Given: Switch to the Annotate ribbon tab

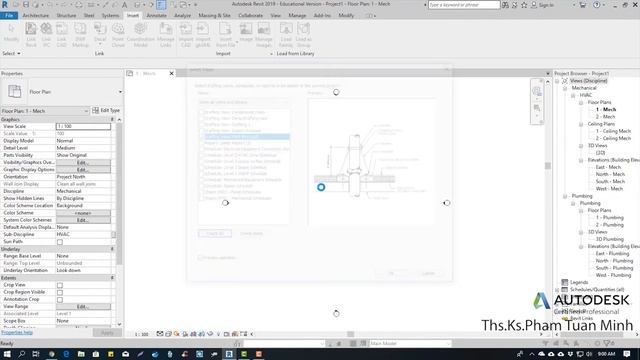Looking at the screenshot, I should (156, 16).
